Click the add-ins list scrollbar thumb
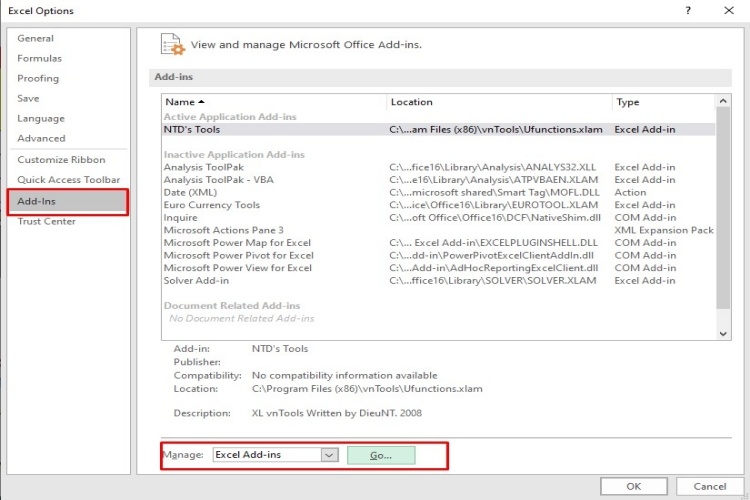The image size is (750, 500). click(723, 208)
